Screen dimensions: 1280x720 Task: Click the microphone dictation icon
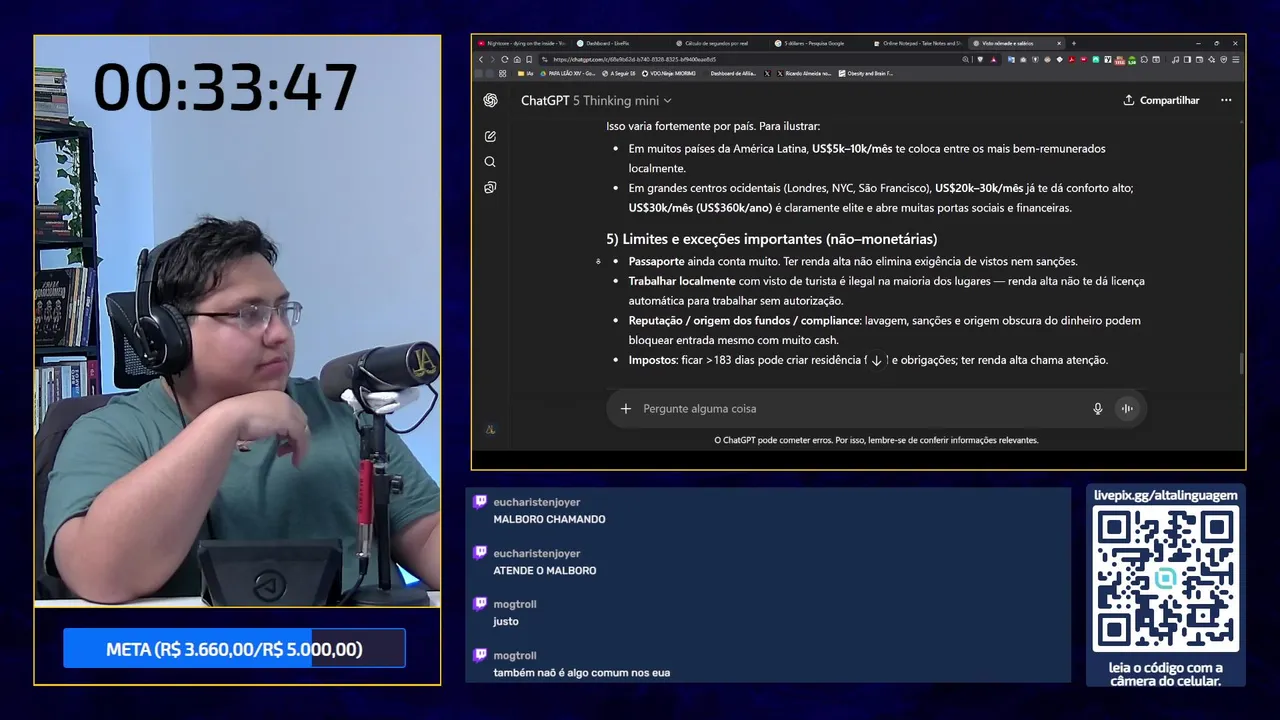click(1097, 408)
